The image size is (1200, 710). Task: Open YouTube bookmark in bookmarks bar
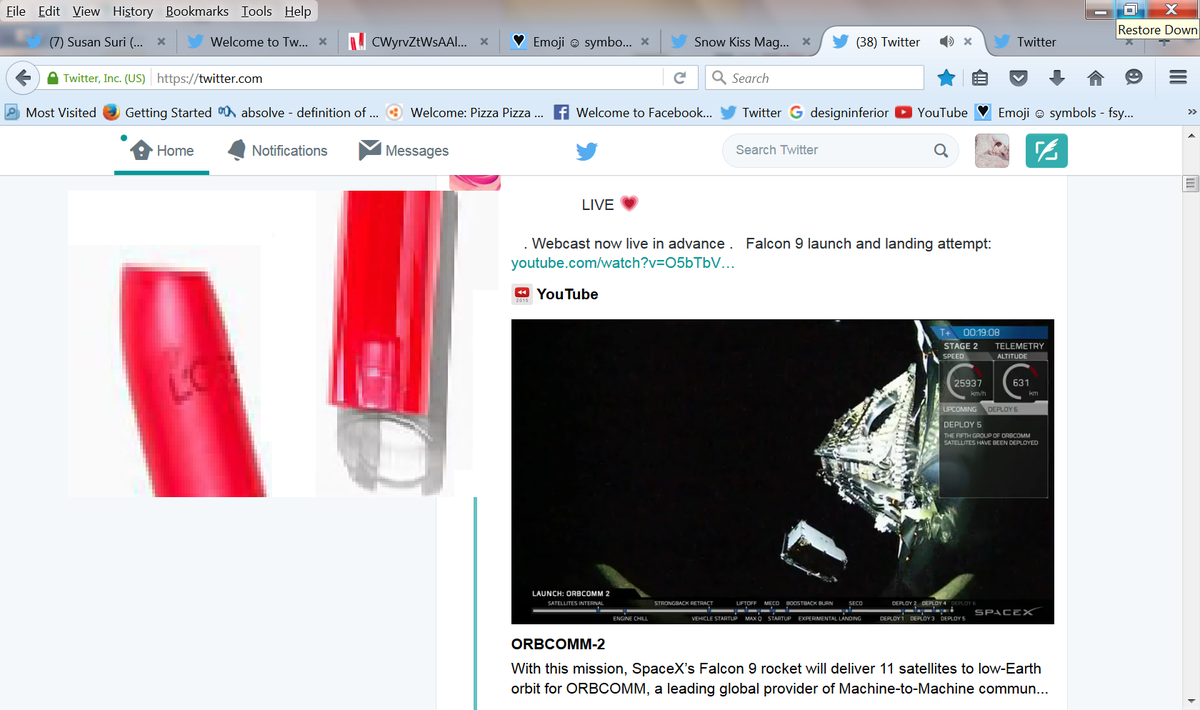(x=931, y=112)
